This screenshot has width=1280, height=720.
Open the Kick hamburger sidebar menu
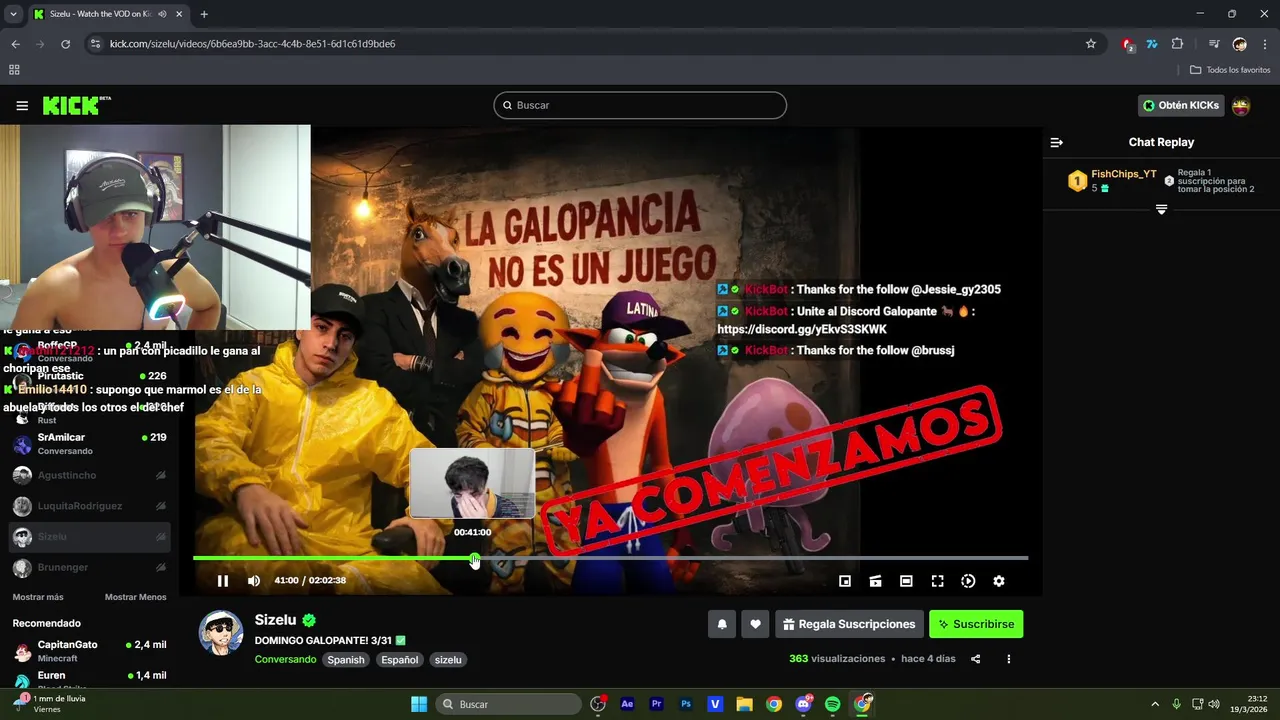pos(22,105)
